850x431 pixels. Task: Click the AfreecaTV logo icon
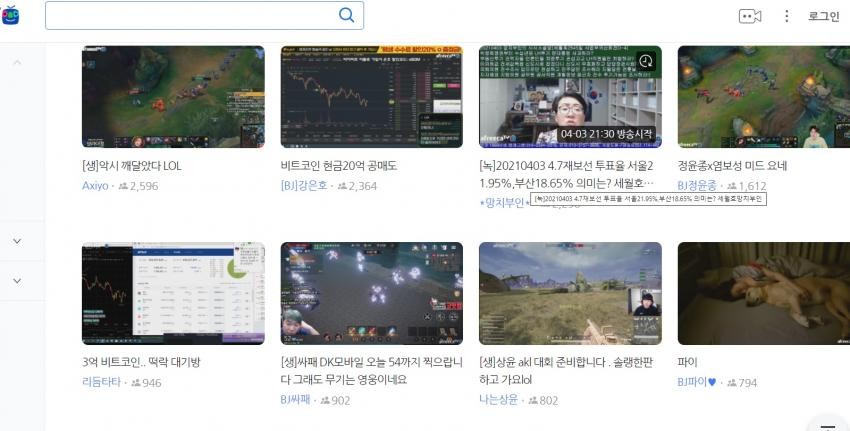pos(10,15)
